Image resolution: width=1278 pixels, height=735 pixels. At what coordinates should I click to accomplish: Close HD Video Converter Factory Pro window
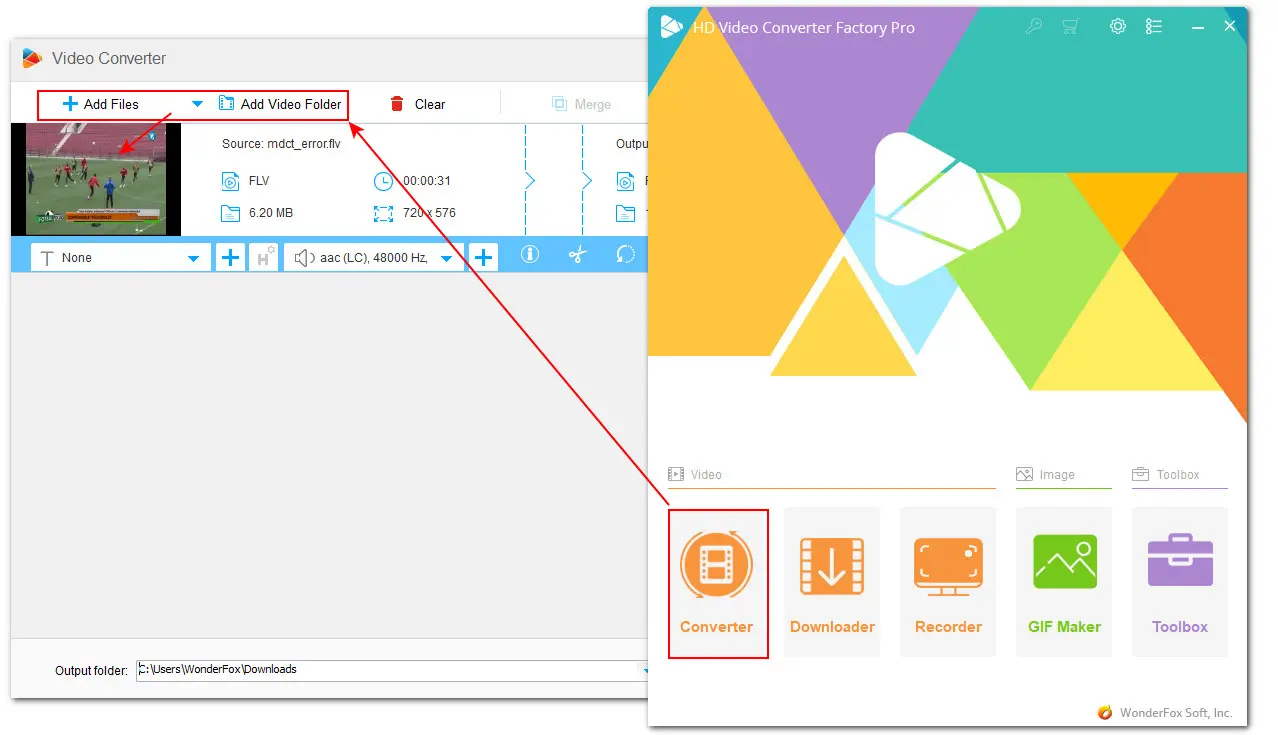(x=1230, y=27)
